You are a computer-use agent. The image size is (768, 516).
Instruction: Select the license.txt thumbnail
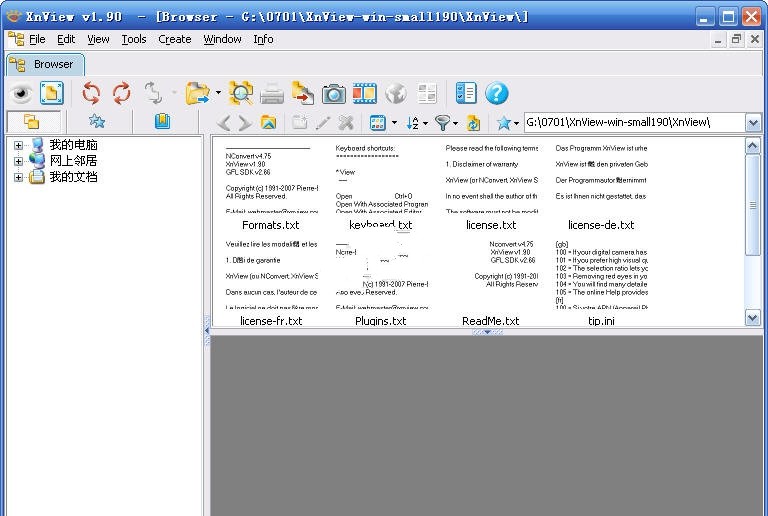point(491,188)
